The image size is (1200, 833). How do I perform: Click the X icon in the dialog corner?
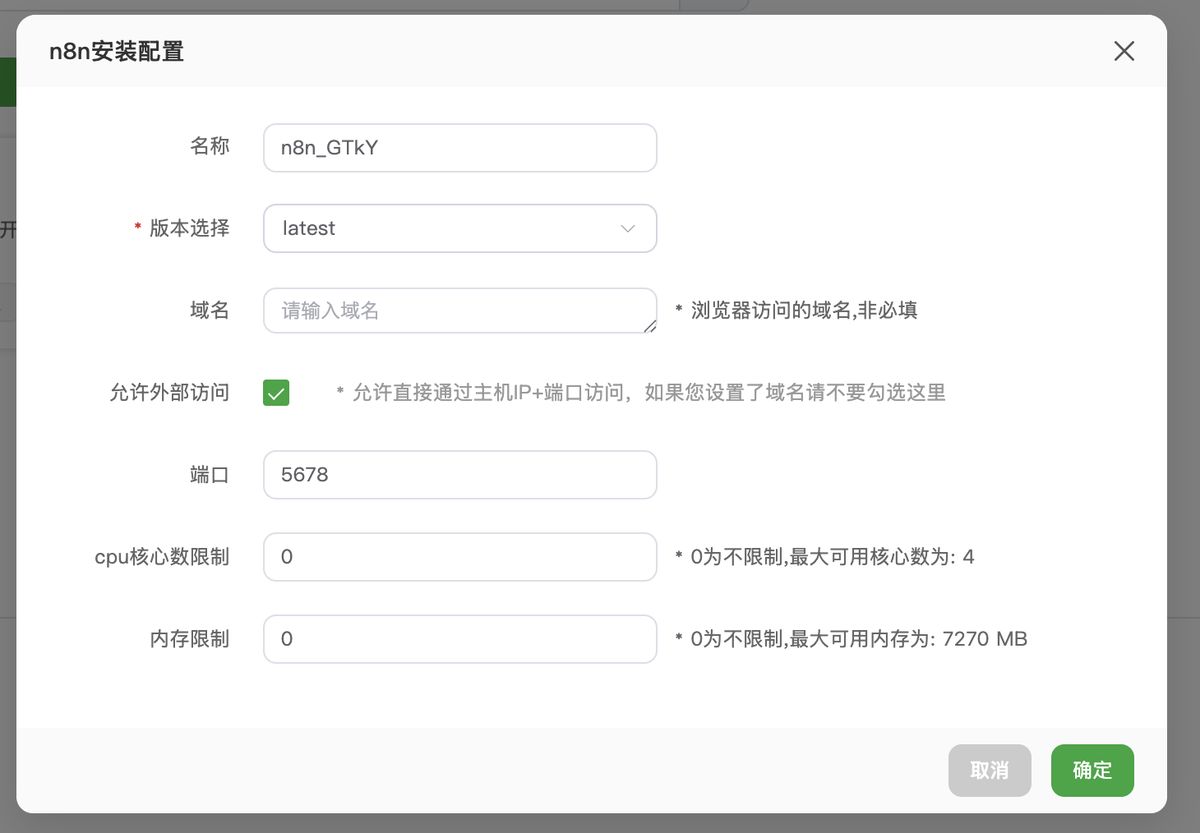tap(1124, 51)
